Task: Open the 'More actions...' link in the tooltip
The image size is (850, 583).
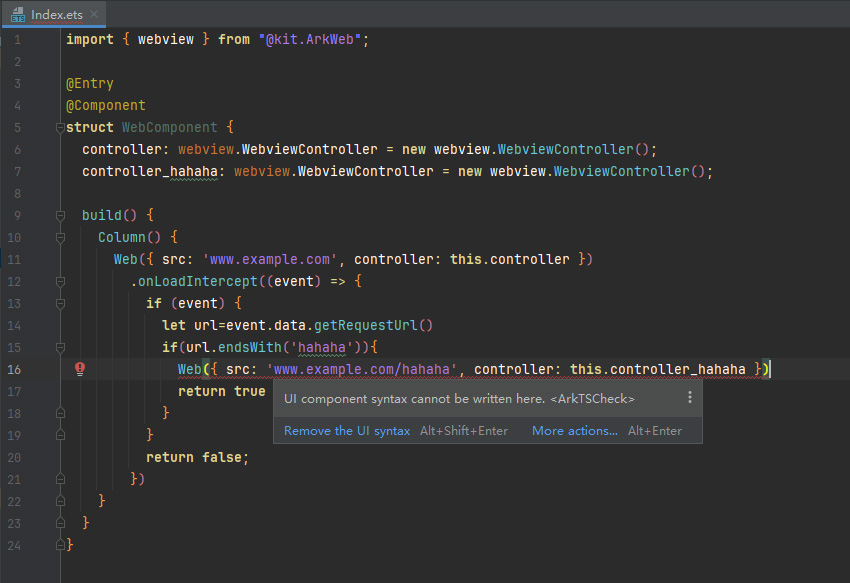Action: point(575,431)
